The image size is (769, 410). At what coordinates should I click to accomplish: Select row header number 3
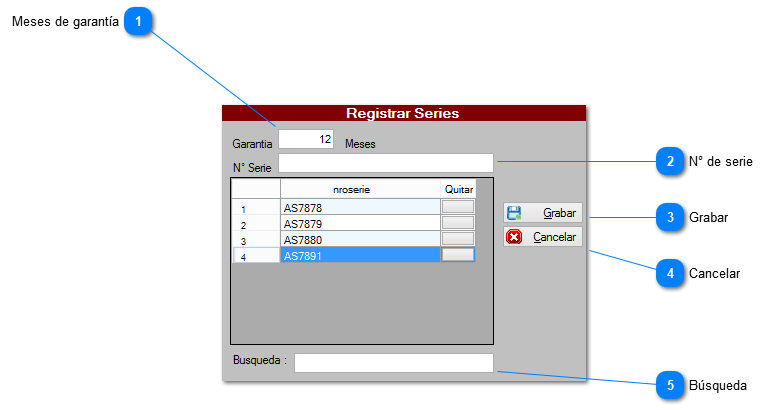(x=256, y=239)
